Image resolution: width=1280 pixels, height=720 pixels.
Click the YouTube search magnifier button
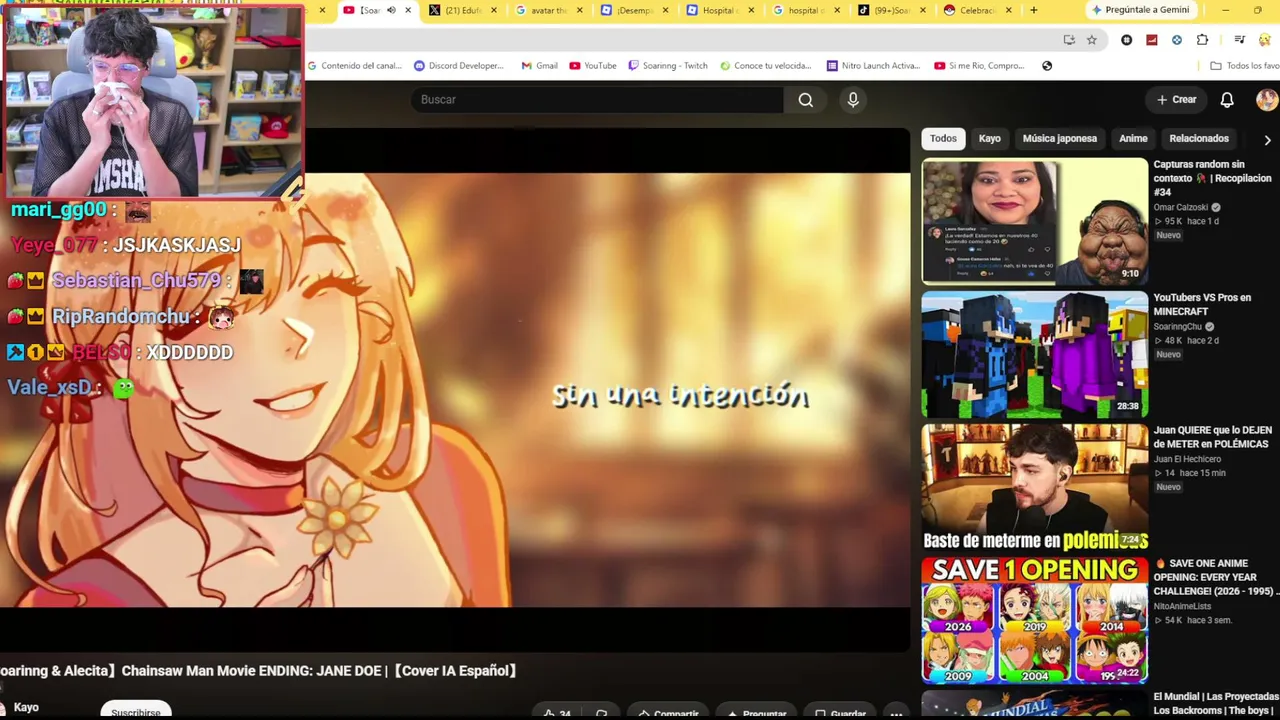(x=805, y=99)
